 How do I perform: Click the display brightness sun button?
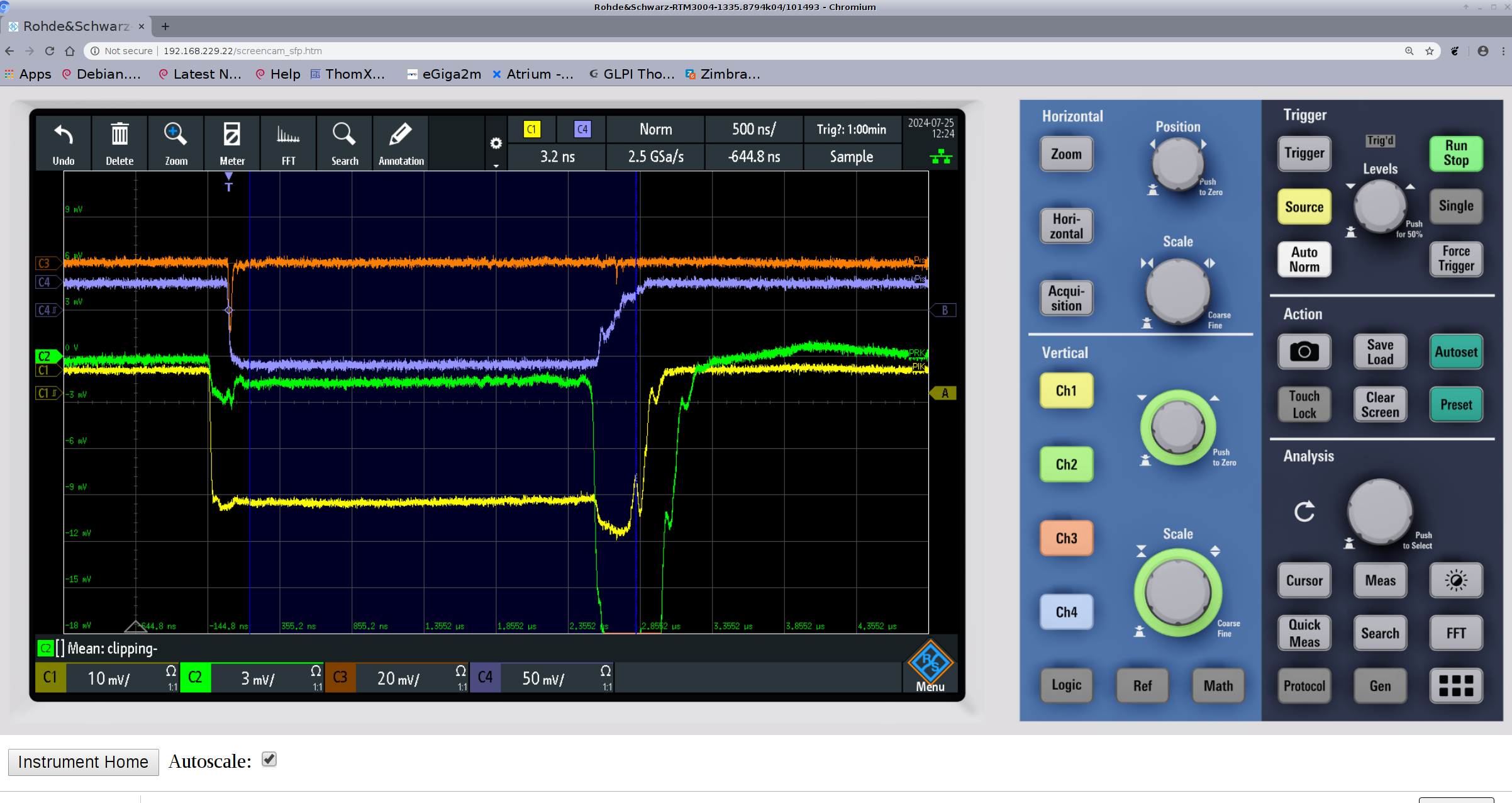click(x=1455, y=580)
